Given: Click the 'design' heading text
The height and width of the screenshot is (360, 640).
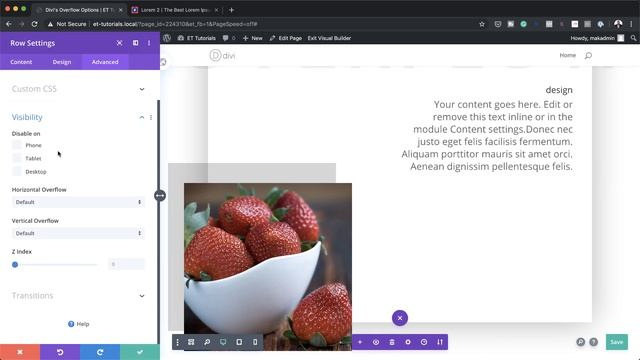Looking at the screenshot, I should (559, 90).
